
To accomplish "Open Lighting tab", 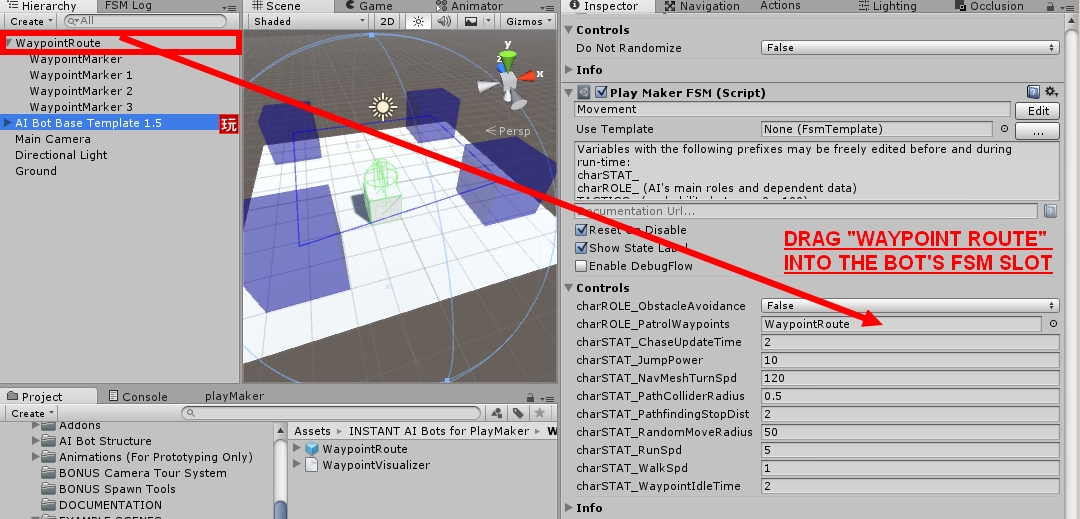I will (888, 6).
